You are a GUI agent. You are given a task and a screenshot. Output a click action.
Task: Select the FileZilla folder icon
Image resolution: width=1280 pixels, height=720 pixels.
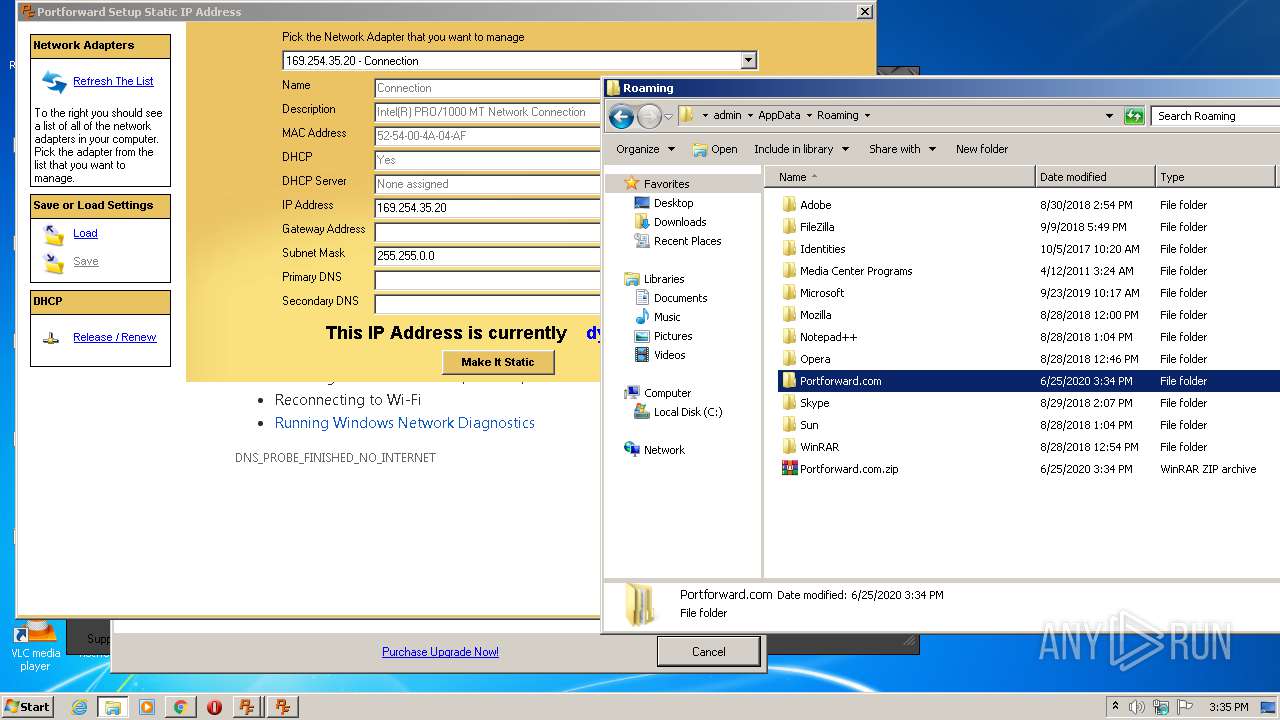788,227
